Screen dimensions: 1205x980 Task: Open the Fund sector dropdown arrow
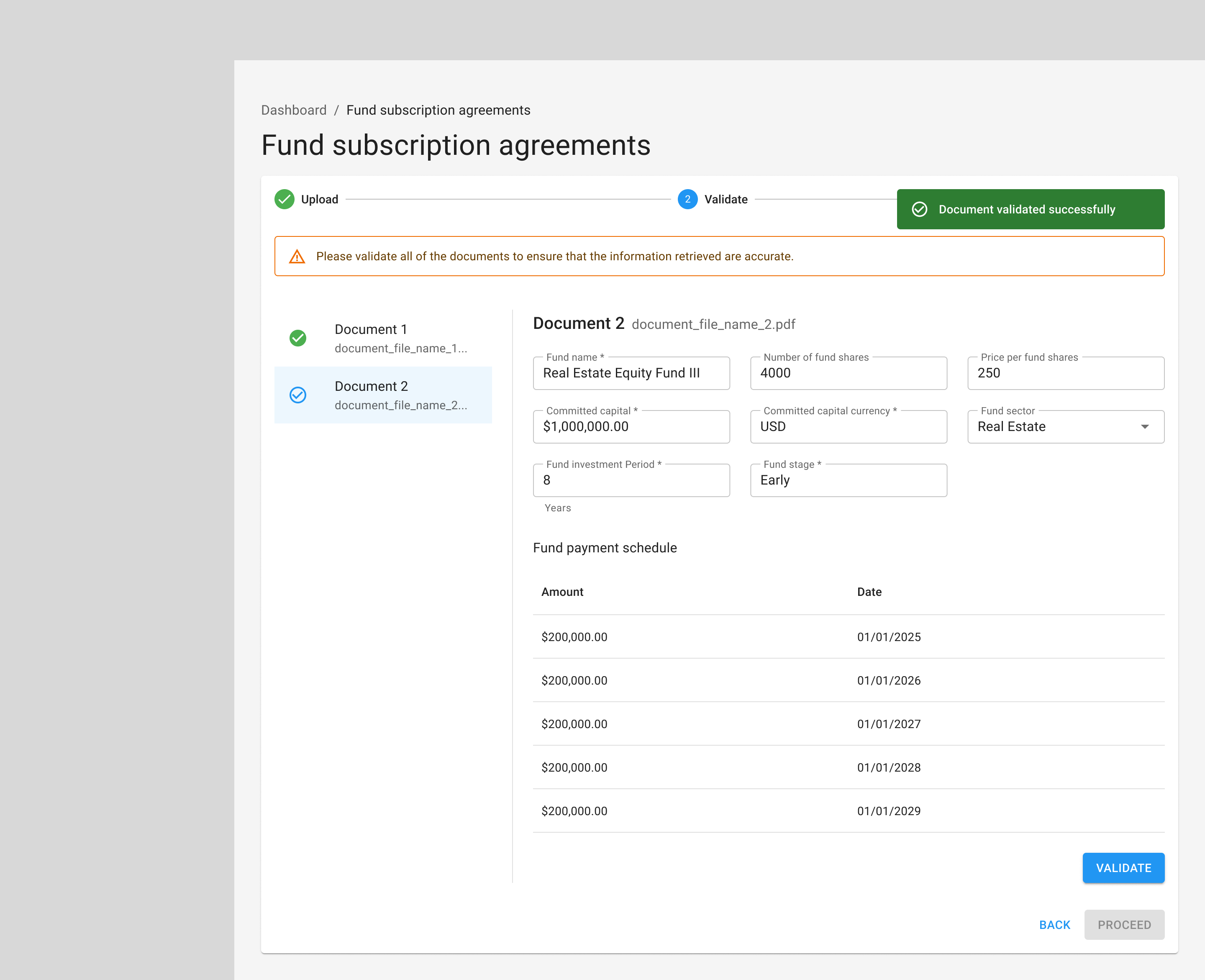[1145, 427]
